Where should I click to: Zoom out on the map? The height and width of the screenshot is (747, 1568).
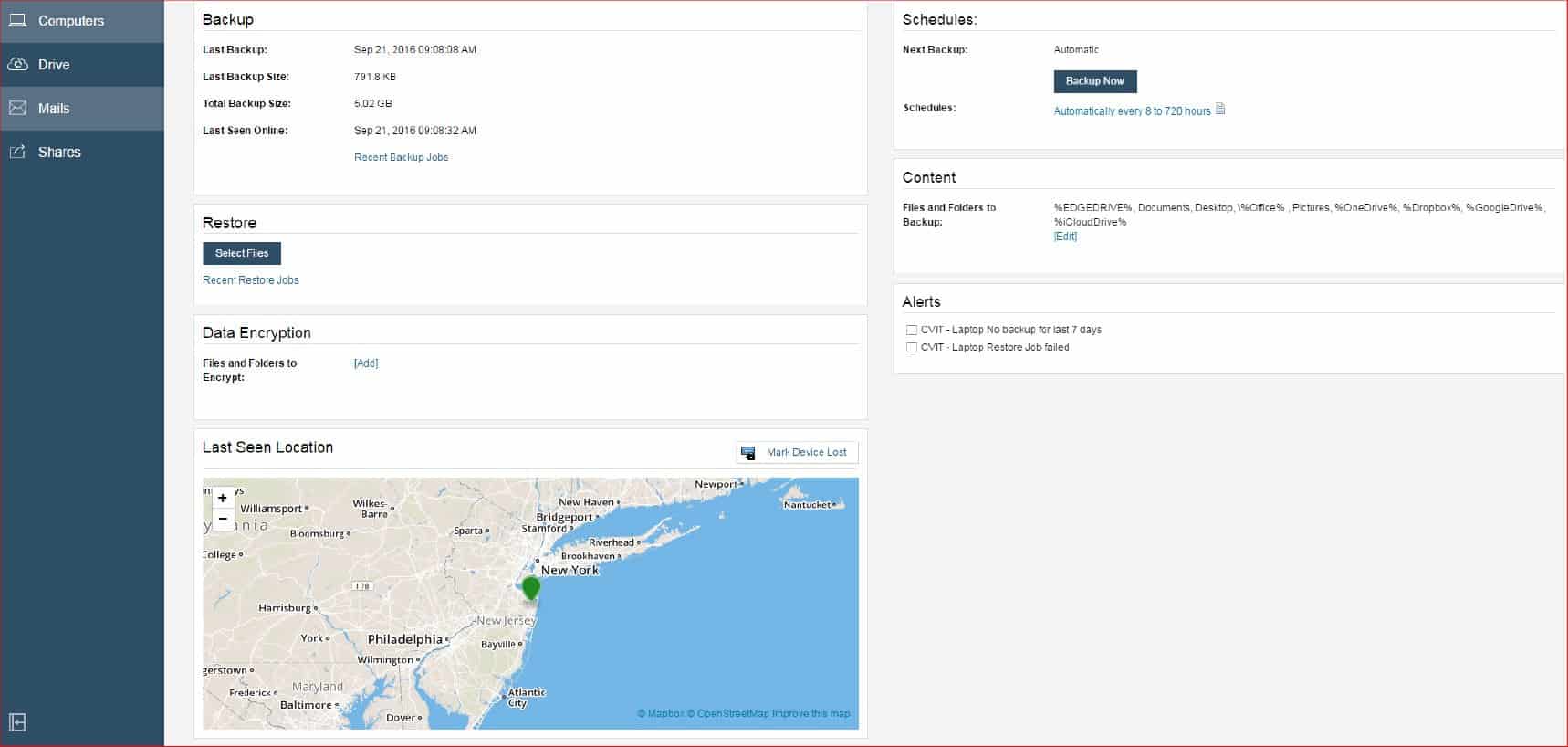point(223,519)
